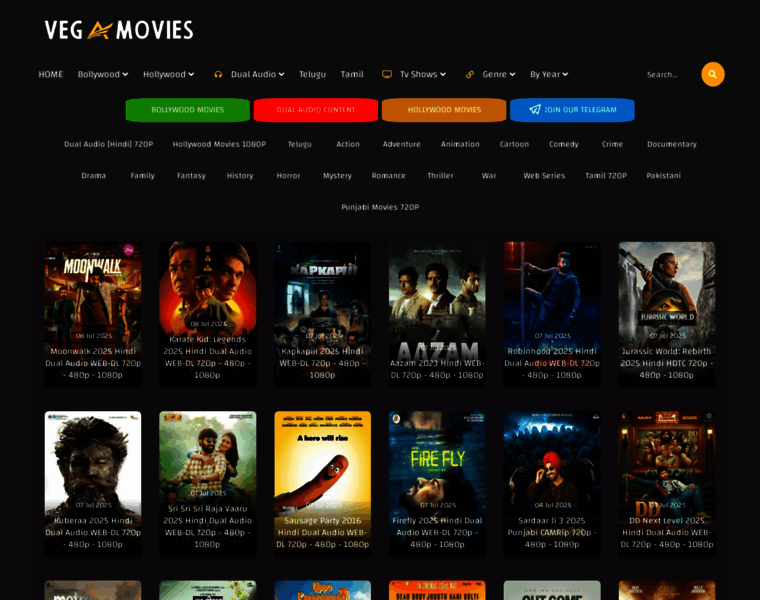Open the Animation genre link

[460, 144]
